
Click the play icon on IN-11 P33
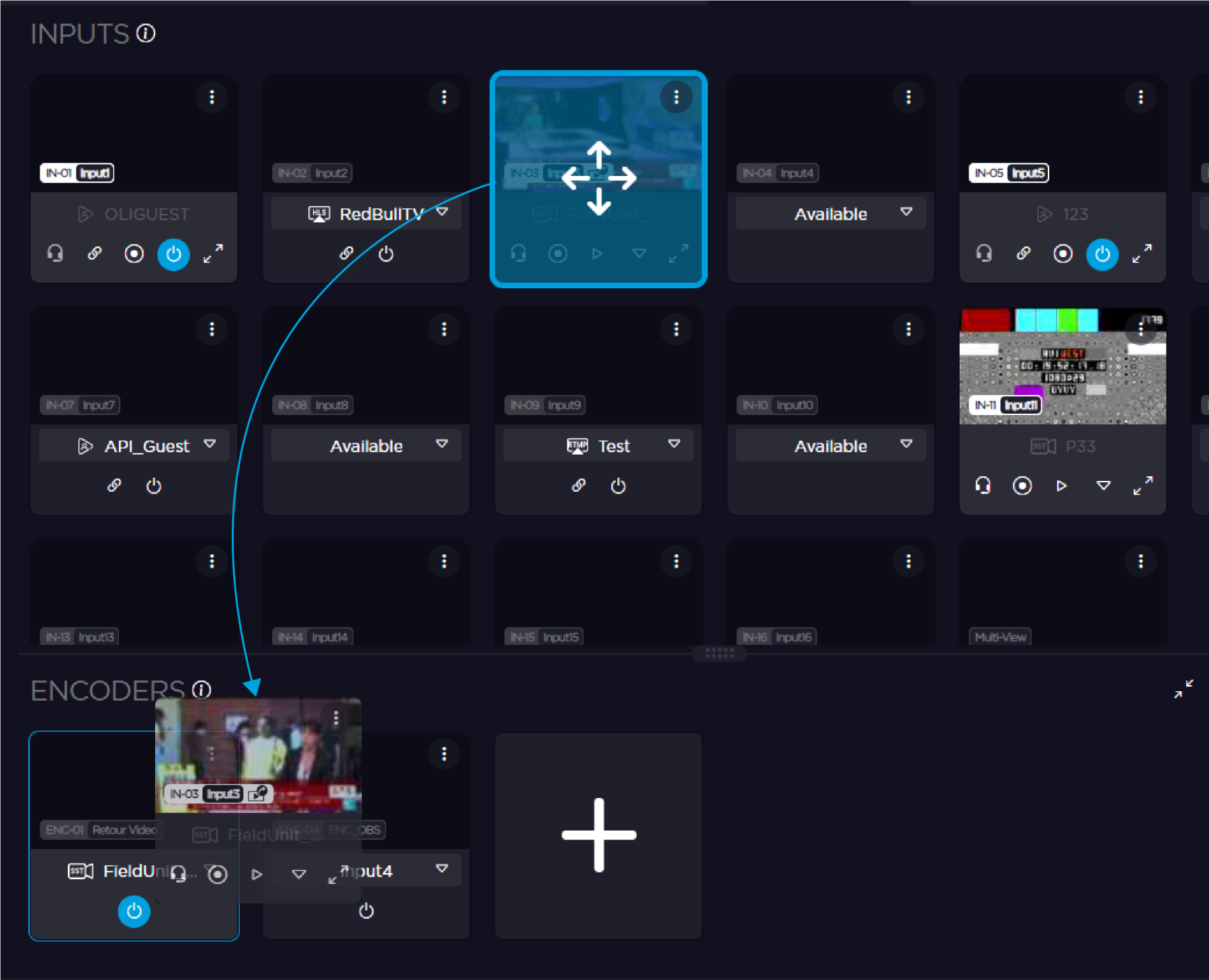1061,486
